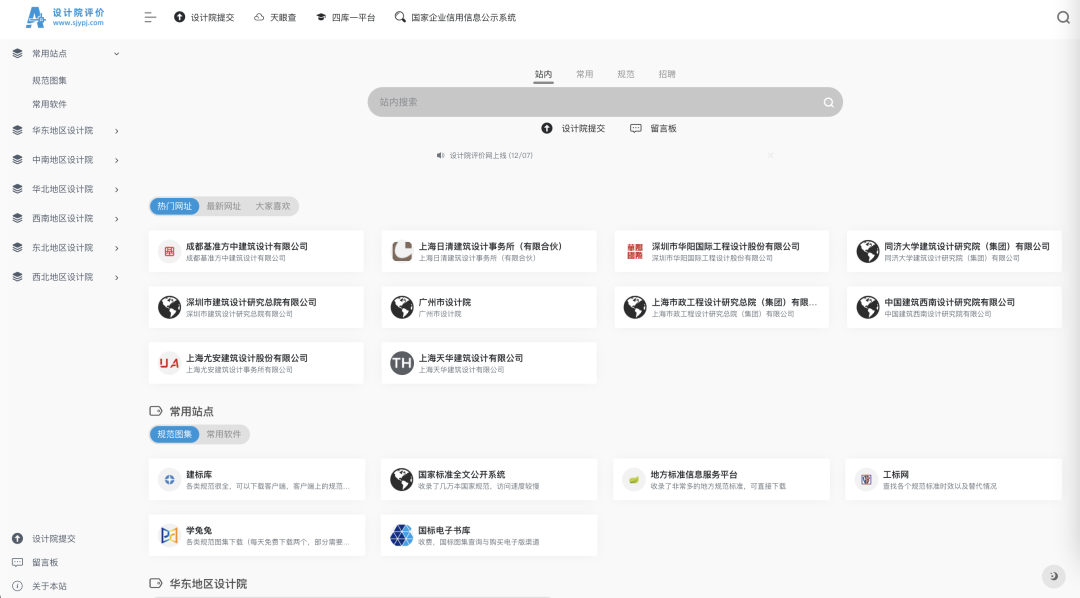Click the 华东地区设计院 section heading
Image resolution: width=1080 pixels, height=598 pixels.
click(208, 584)
